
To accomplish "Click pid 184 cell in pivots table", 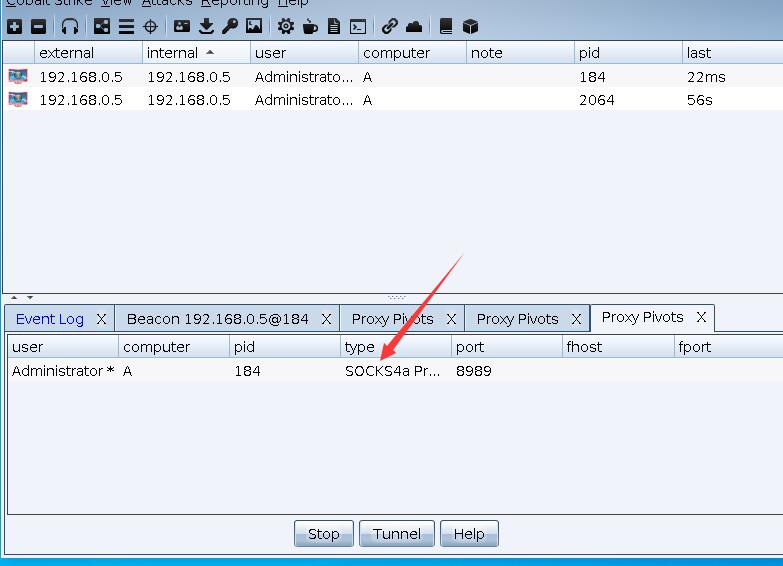I will coord(247,371).
